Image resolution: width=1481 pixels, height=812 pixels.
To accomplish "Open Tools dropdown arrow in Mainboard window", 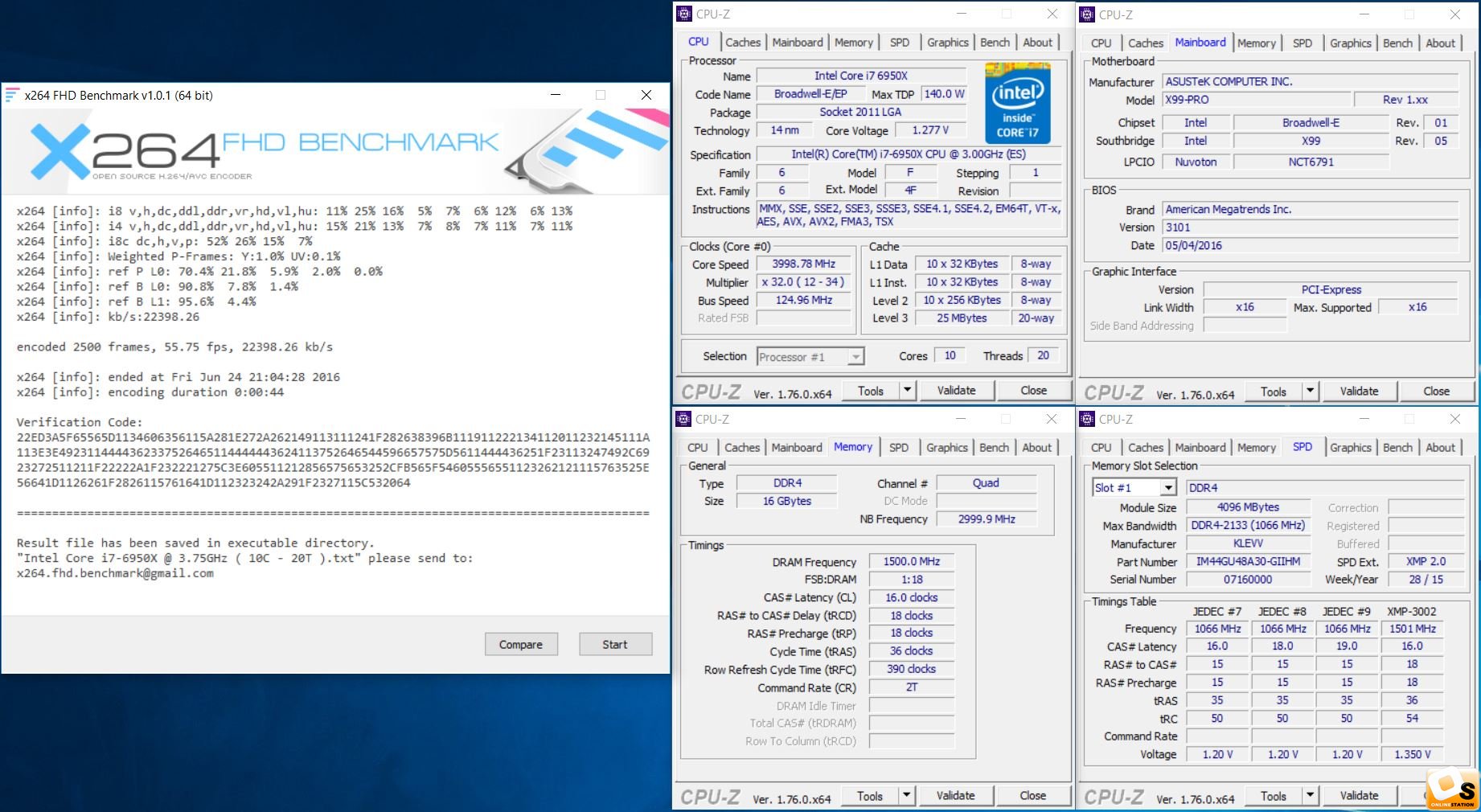I will click(1310, 392).
